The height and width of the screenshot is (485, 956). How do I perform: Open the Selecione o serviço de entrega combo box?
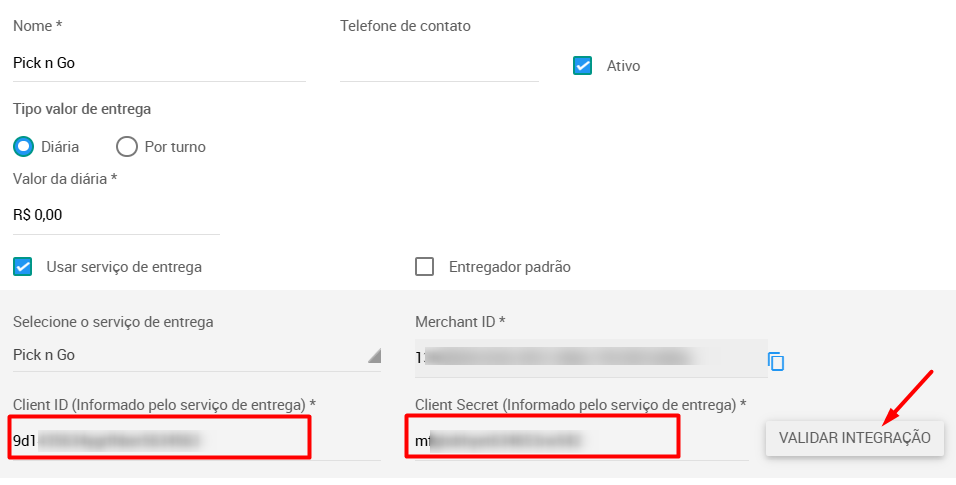(x=197, y=355)
